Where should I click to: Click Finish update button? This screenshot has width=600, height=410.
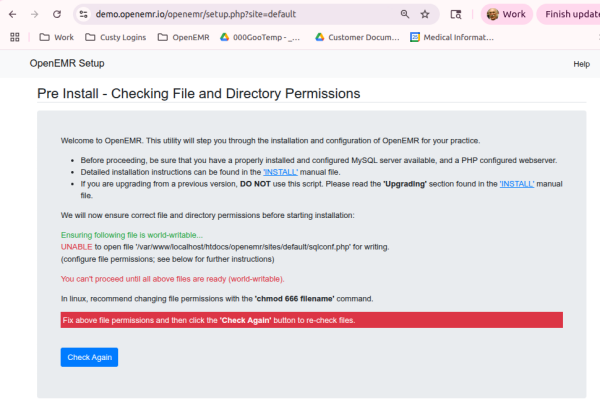pyautogui.click(x=570, y=15)
